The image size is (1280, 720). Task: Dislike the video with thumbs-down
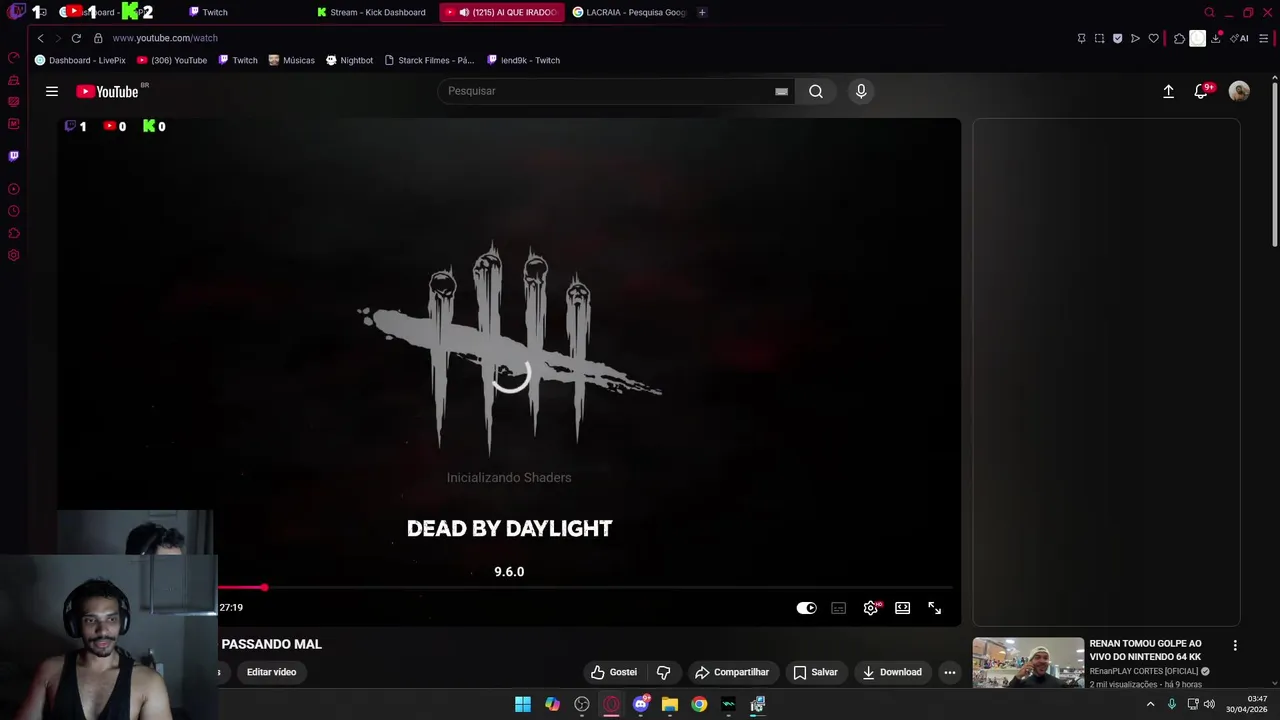[x=663, y=672]
